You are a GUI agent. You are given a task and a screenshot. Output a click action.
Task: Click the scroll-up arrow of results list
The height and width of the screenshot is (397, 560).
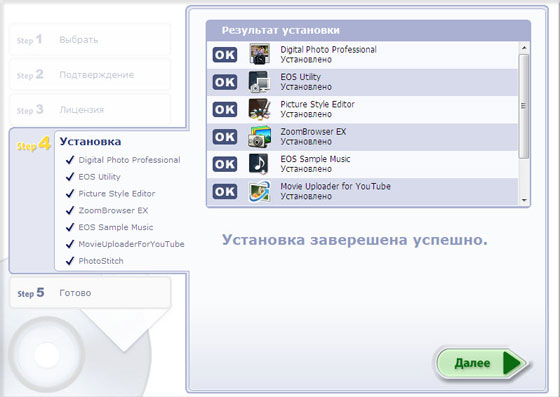coord(524,47)
